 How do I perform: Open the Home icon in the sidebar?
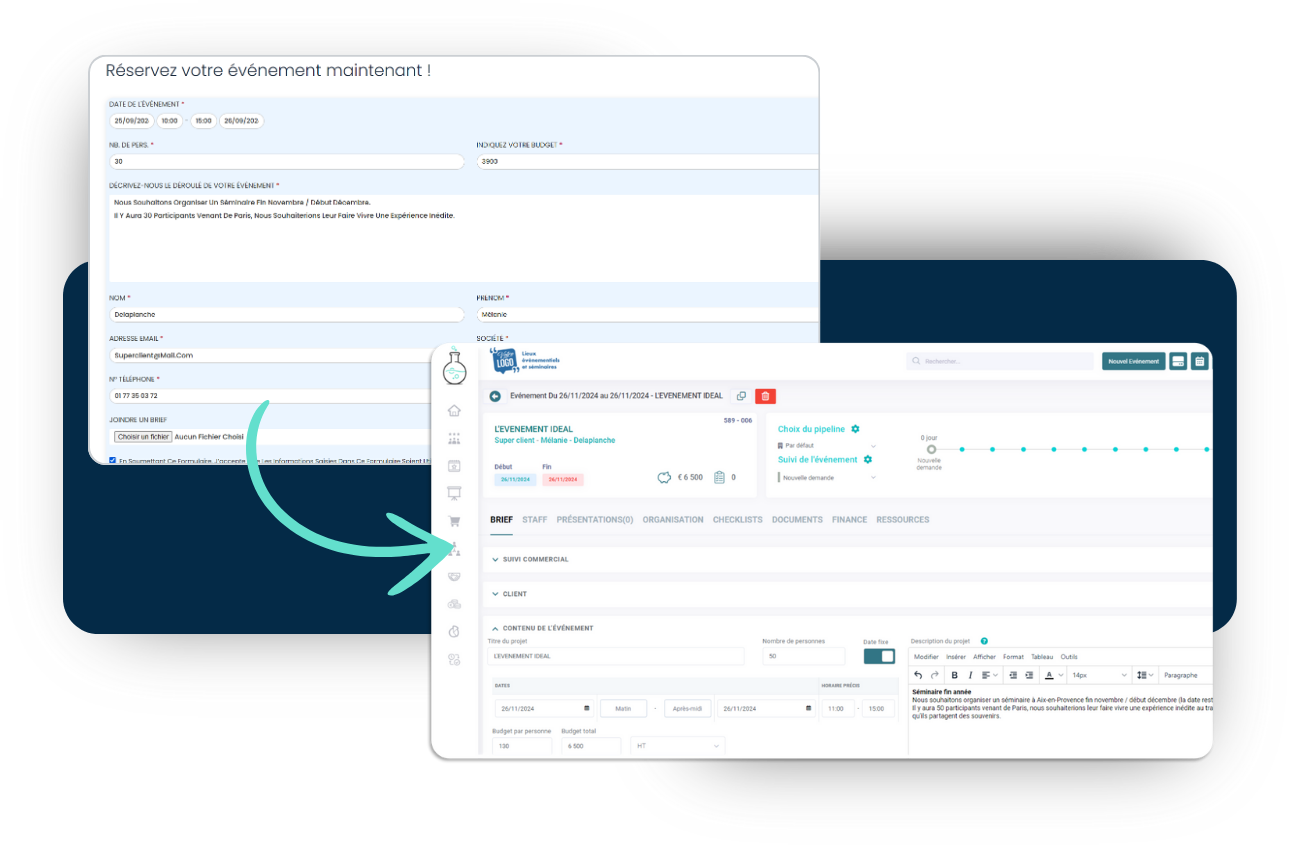(454, 410)
